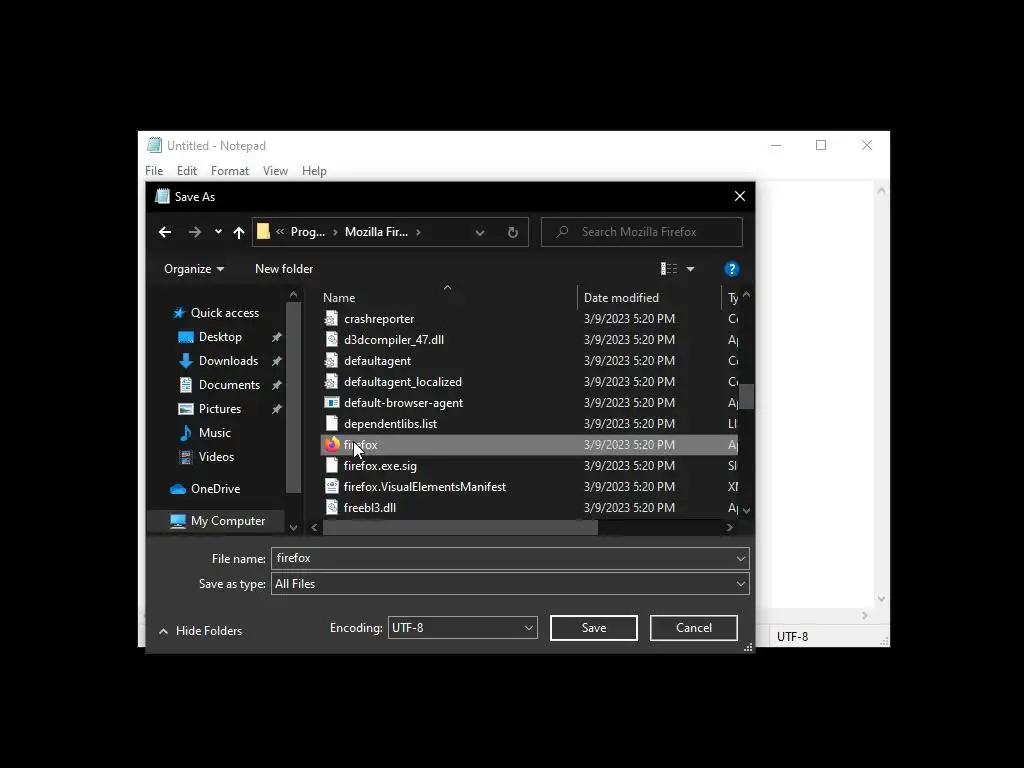The width and height of the screenshot is (1024, 768).
Task: Refresh the Mozilla Firefox folder view
Action: (513, 232)
